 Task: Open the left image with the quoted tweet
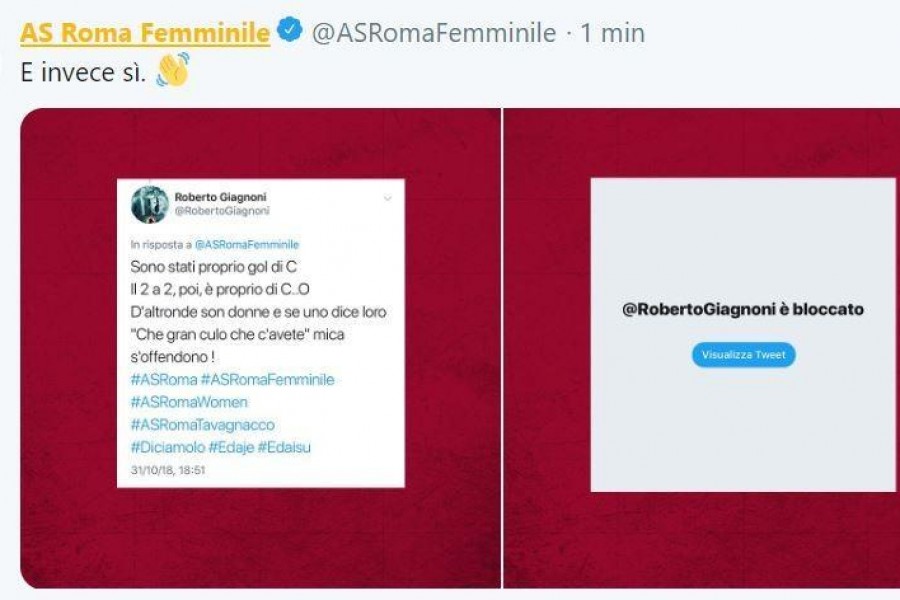(x=261, y=348)
